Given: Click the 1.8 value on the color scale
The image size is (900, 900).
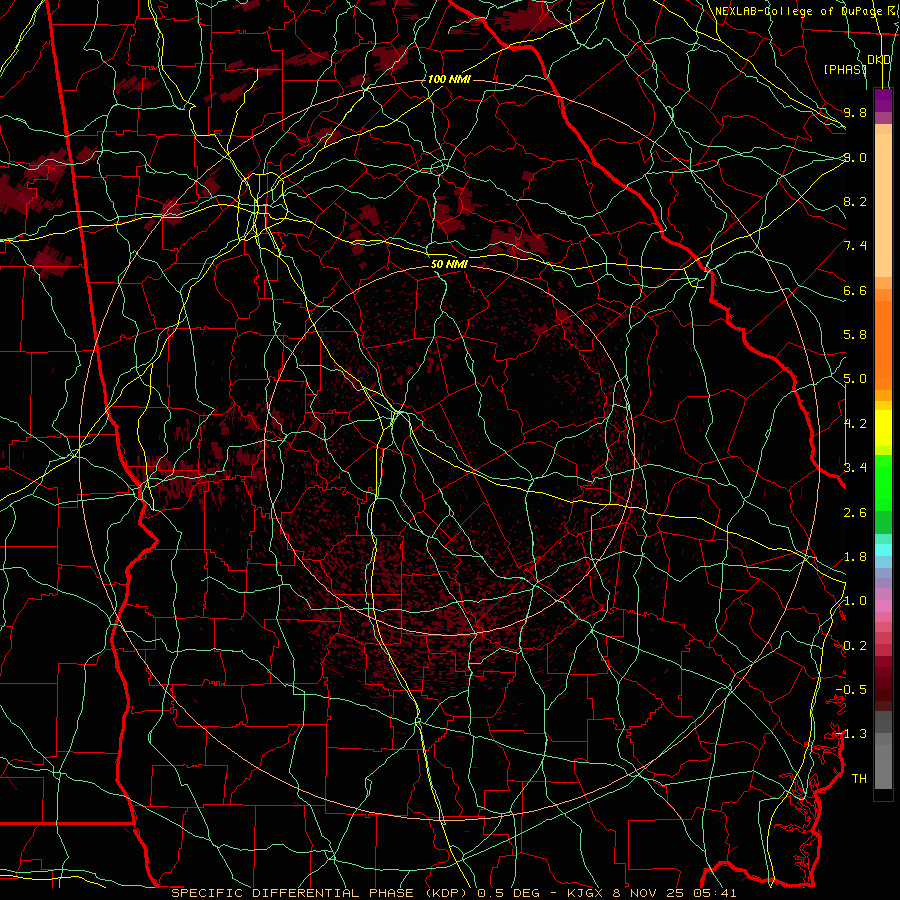Looking at the screenshot, I should click(x=855, y=557).
